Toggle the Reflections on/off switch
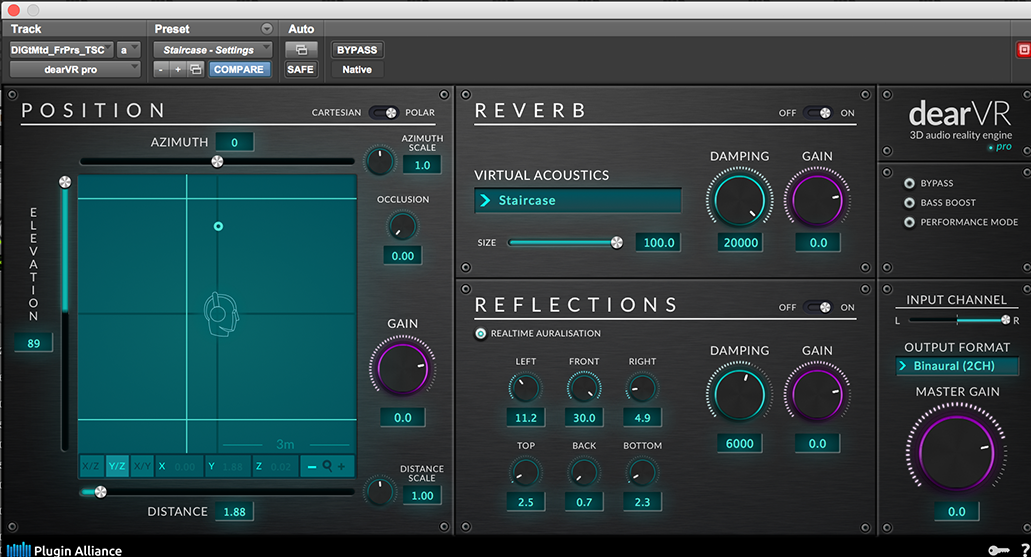Viewport: 1031px width, 557px height. click(817, 307)
